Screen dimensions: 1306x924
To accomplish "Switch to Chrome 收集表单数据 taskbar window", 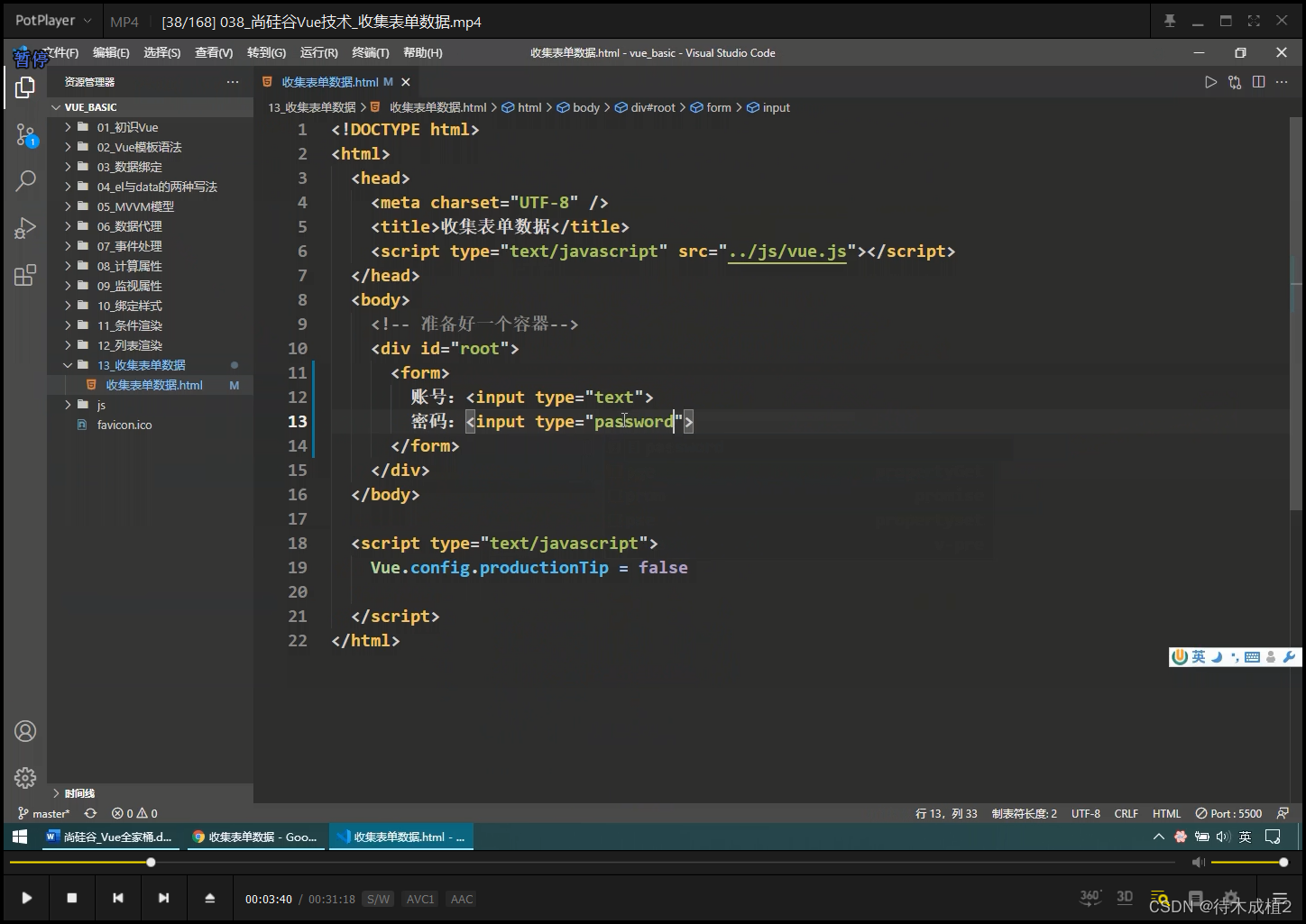I will pos(255,837).
